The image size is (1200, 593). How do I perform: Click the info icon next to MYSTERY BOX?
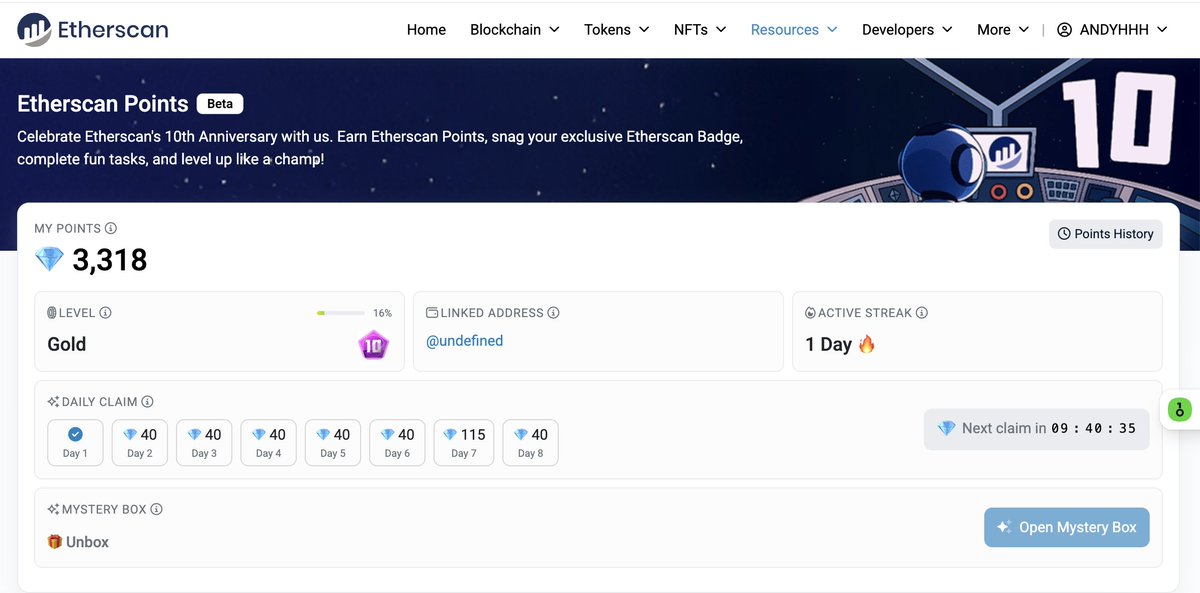point(156,509)
